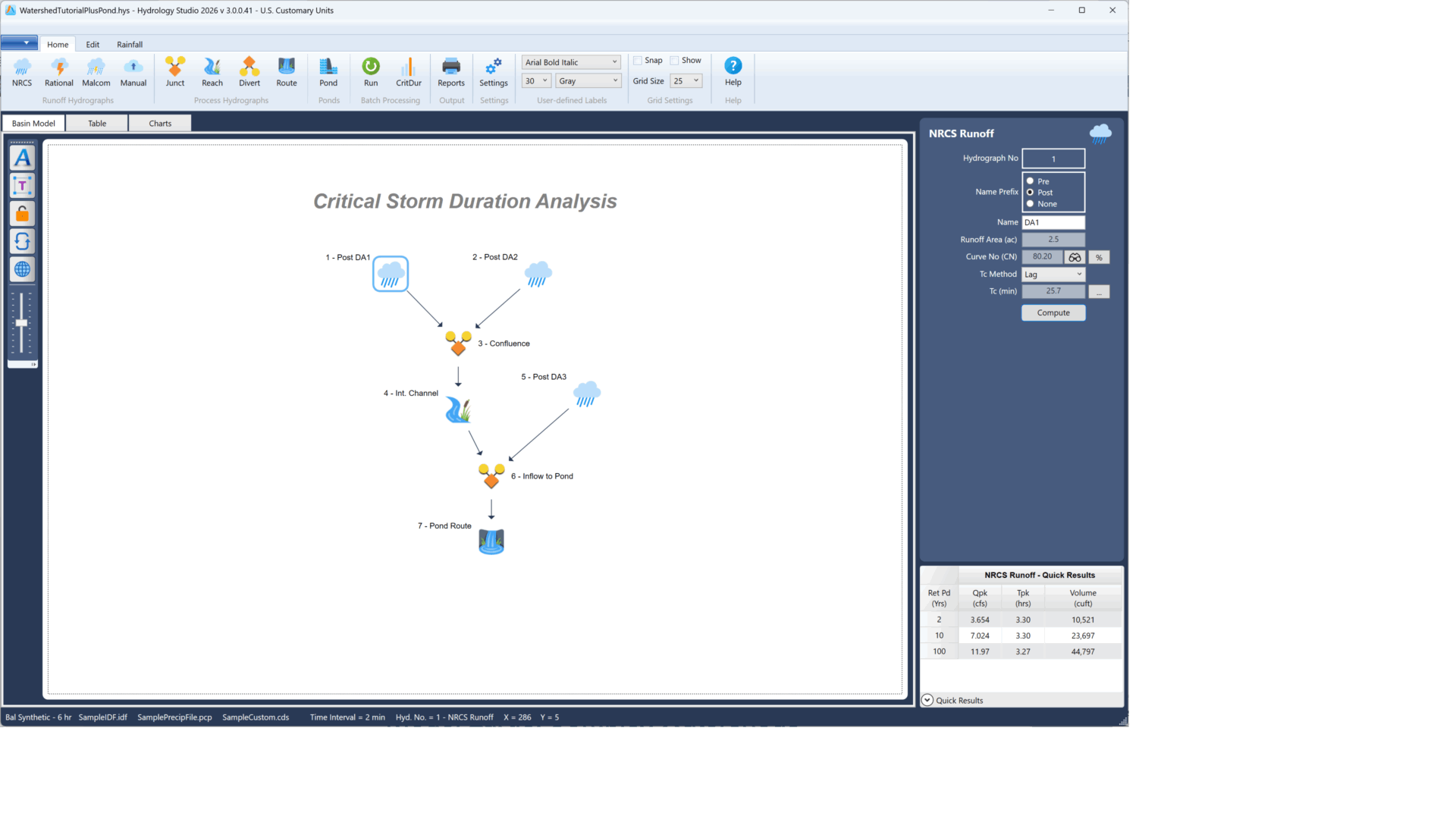Select the 7 - Pond Route node icon

[x=491, y=541]
